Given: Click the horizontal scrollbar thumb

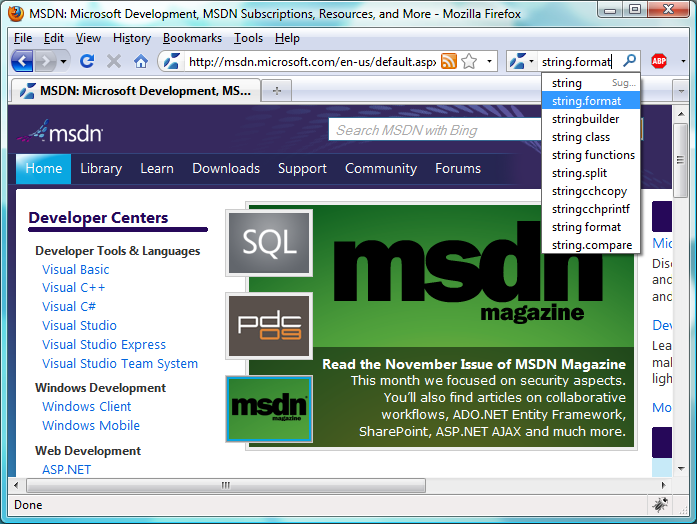Looking at the screenshot, I should coord(226,485).
